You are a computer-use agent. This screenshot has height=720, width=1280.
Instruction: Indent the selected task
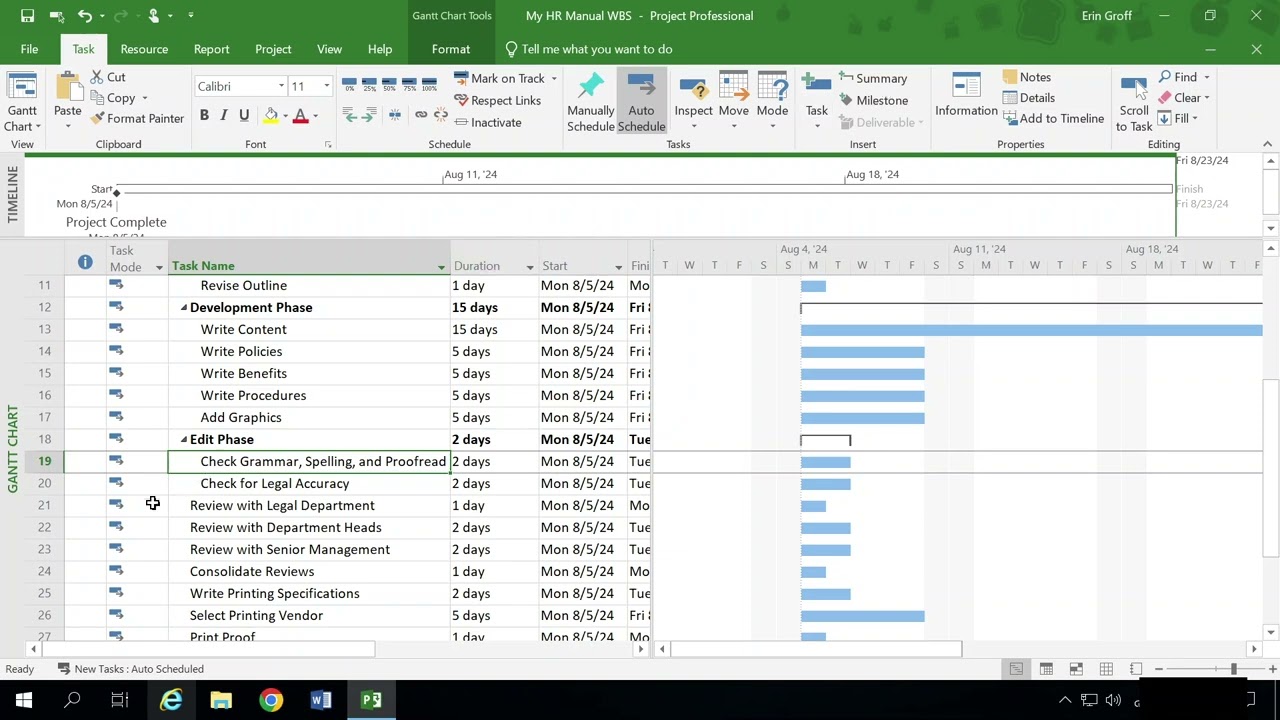pyautogui.click(x=369, y=116)
